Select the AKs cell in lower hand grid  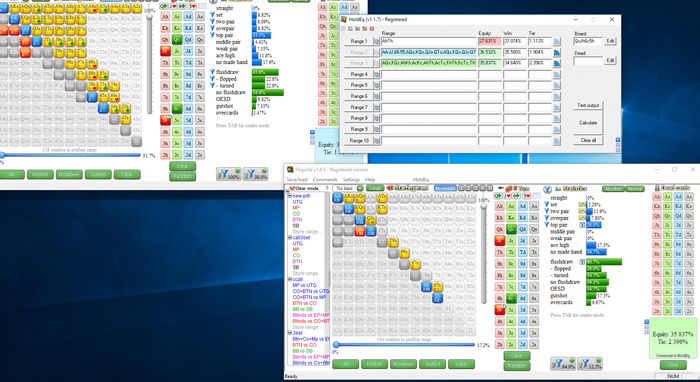click(349, 198)
